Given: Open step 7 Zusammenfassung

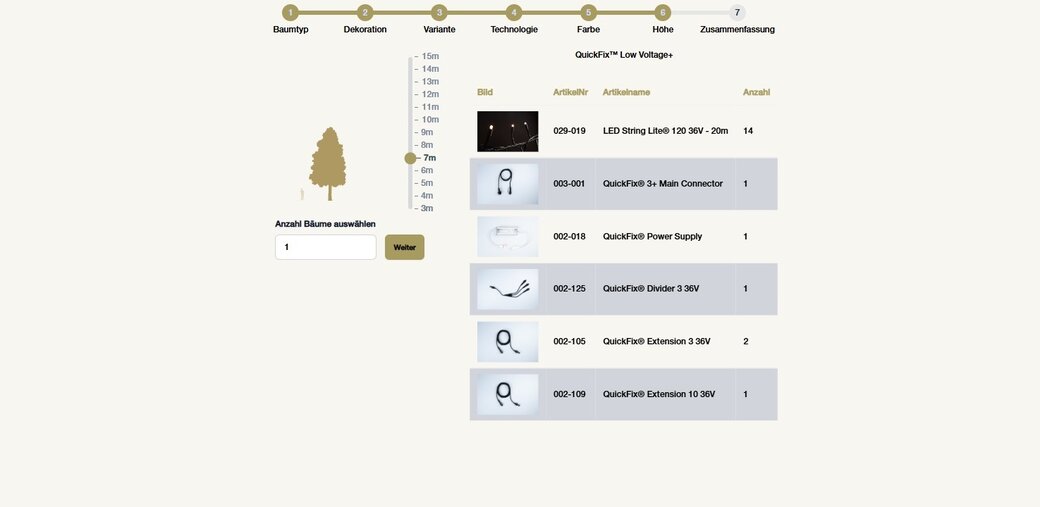Looking at the screenshot, I should tap(737, 13).
